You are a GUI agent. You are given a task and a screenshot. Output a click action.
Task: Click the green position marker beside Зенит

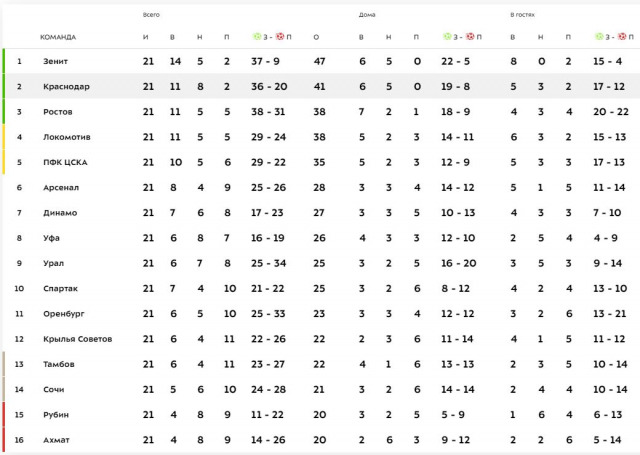coord(3,61)
